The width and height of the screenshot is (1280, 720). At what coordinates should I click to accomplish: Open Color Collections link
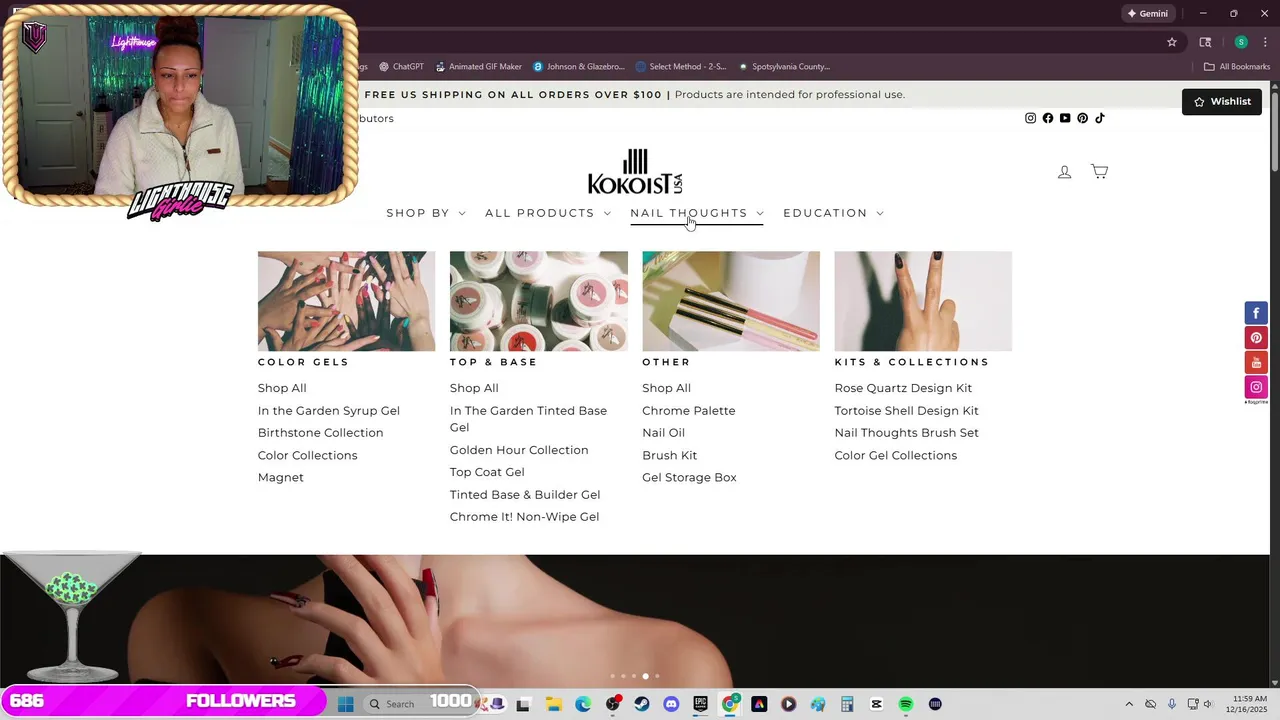click(308, 455)
